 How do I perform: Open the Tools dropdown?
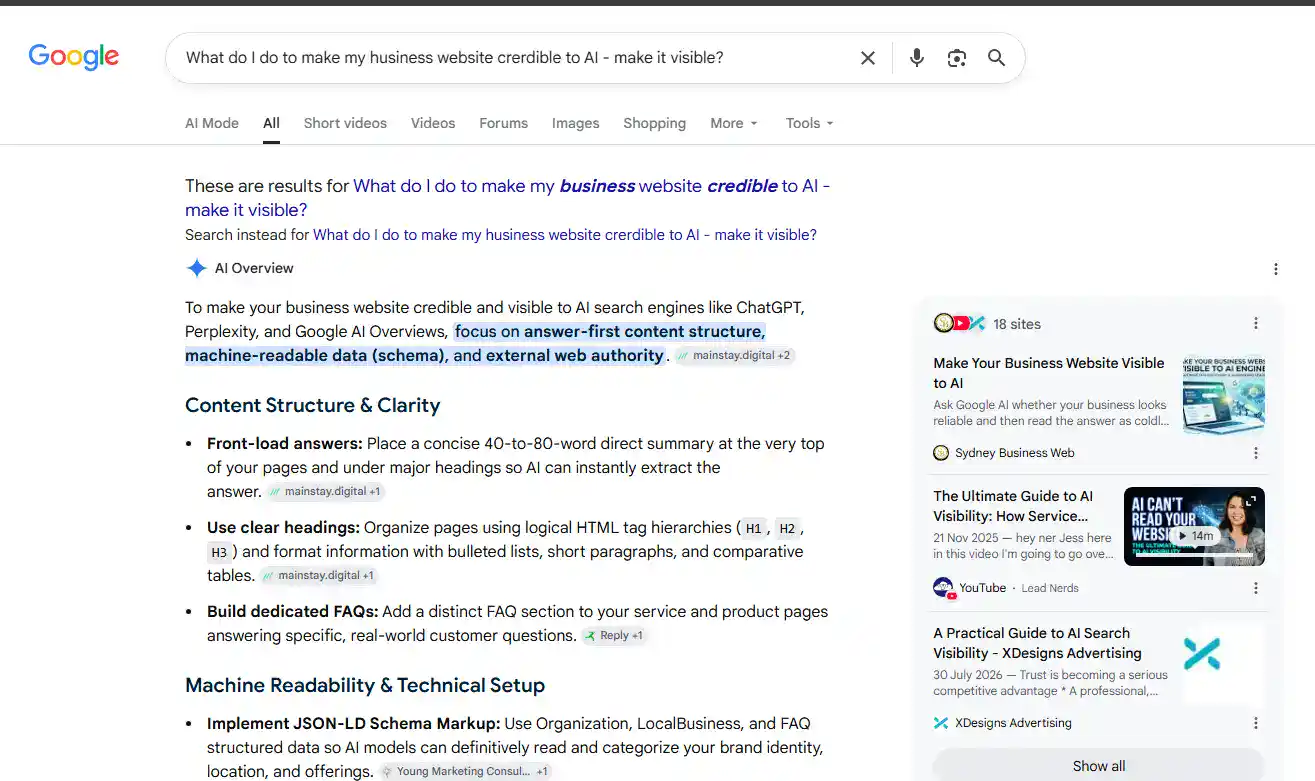click(810, 123)
